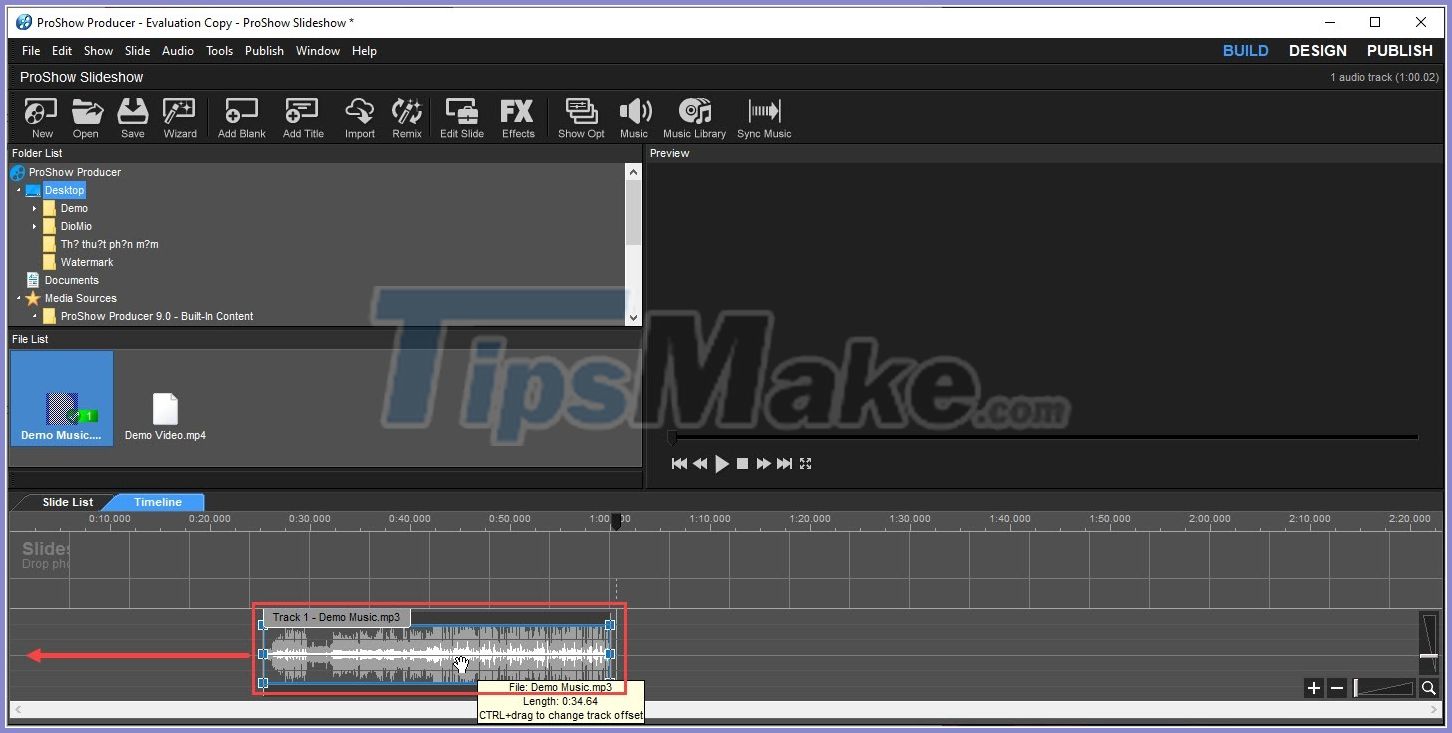Open Show Options via Show Opt icon
This screenshot has height=733, width=1452.
[x=581, y=117]
